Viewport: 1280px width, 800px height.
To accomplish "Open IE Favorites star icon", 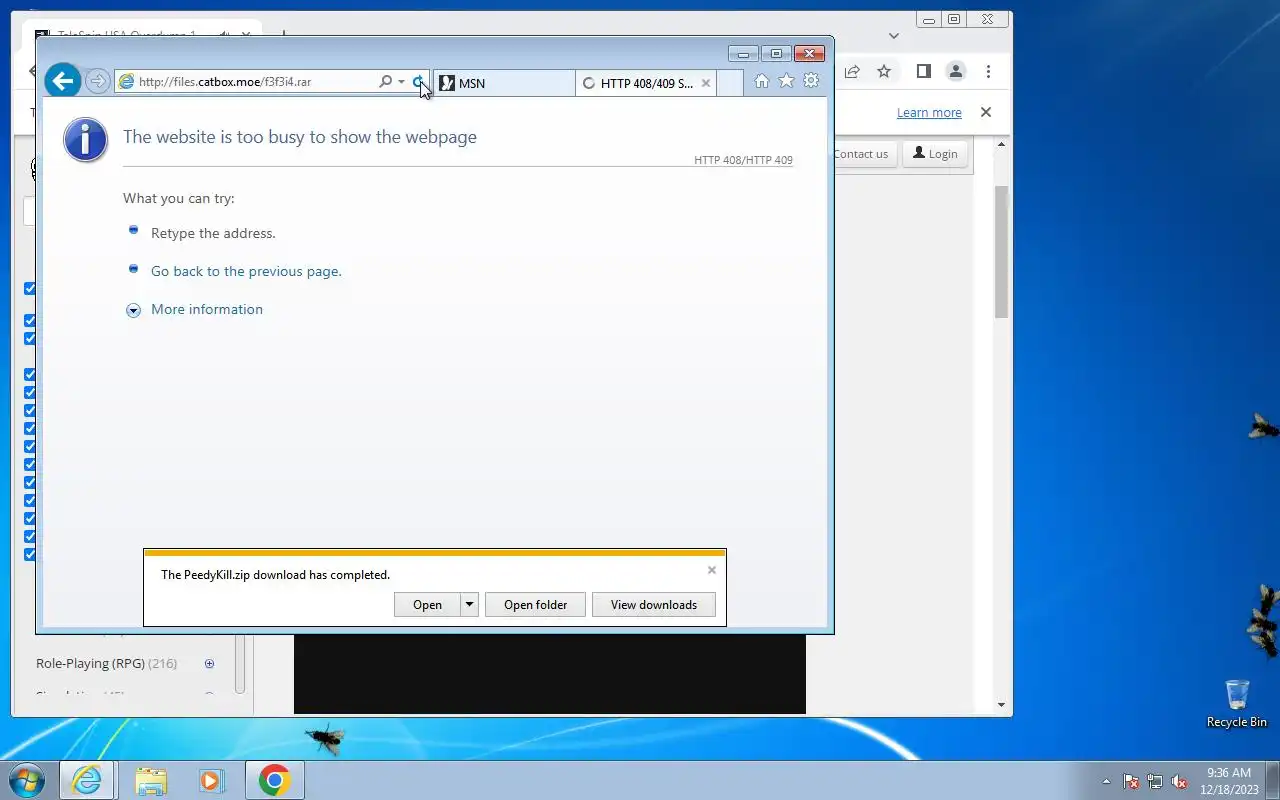I will click(787, 81).
